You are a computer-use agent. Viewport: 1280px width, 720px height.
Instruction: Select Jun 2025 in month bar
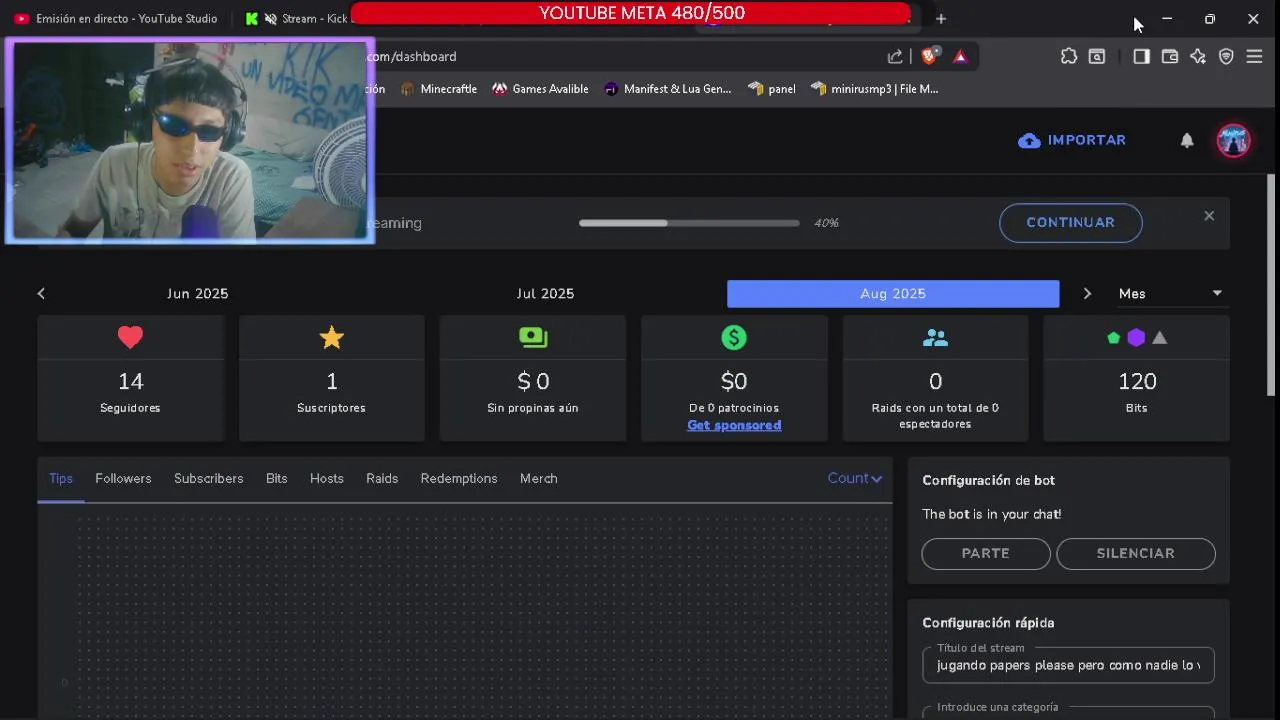click(x=198, y=293)
